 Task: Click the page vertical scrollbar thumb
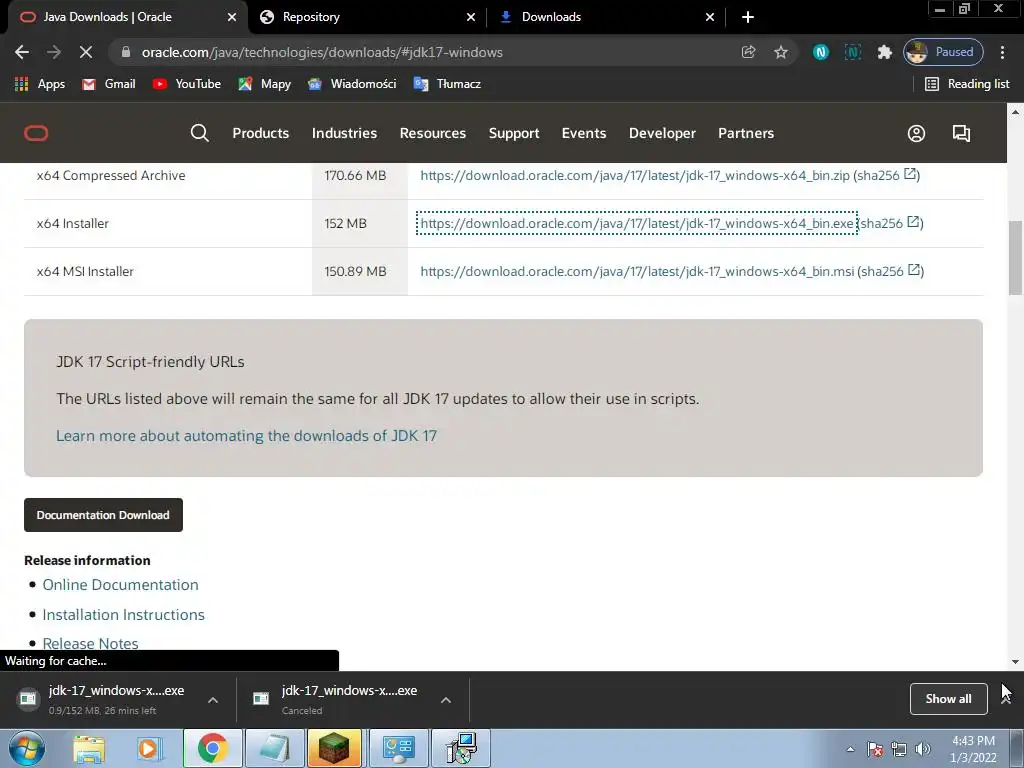pyautogui.click(x=1015, y=257)
